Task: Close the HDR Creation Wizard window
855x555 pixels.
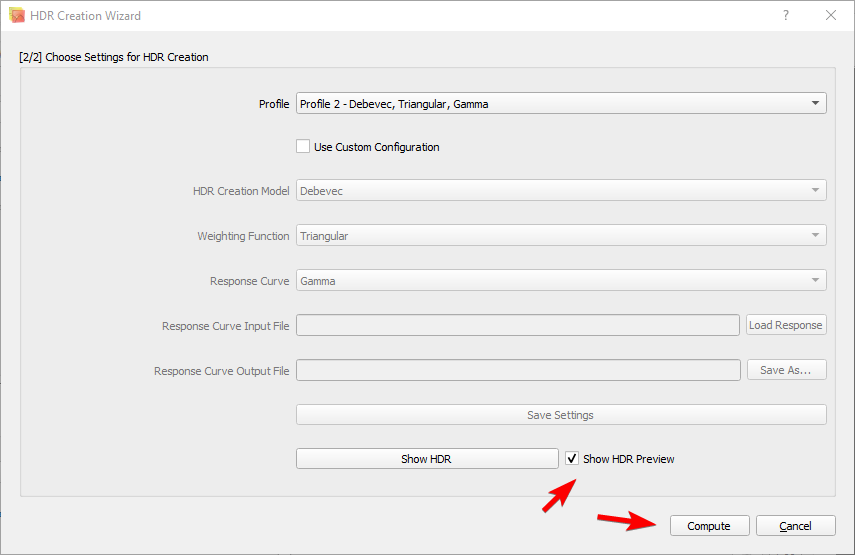Action: click(x=831, y=16)
